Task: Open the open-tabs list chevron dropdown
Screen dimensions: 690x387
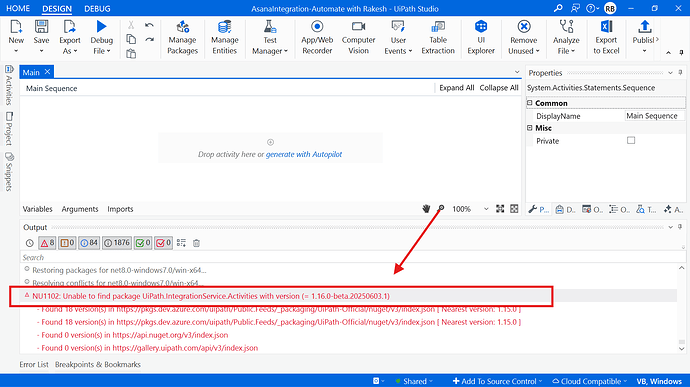Action: coord(517,72)
